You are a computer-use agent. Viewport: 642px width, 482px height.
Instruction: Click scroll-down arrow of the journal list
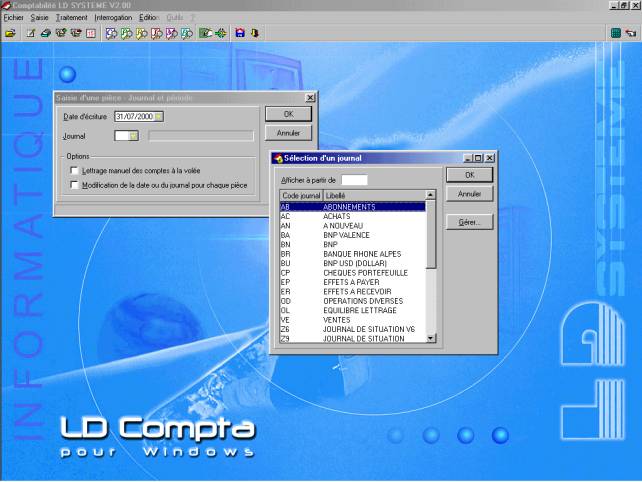pyautogui.click(x=431, y=338)
